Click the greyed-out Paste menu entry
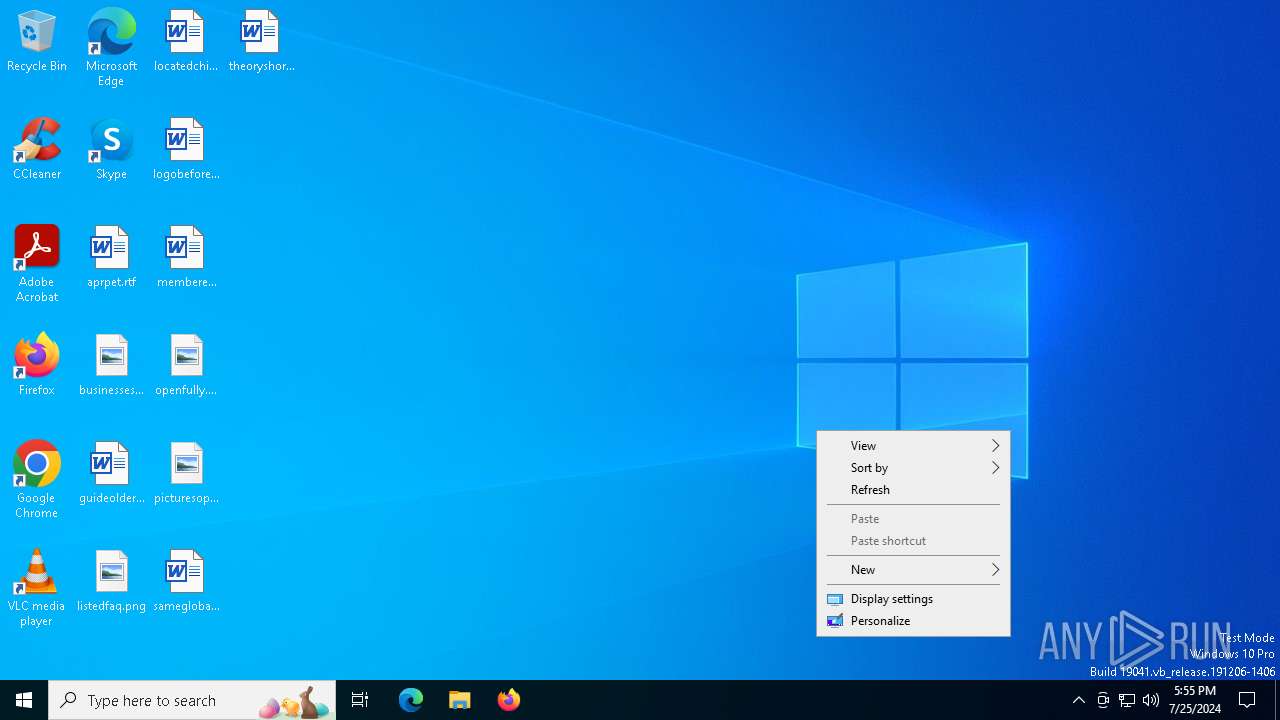The width and height of the screenshot is (1280, 720). click(913, 519)
